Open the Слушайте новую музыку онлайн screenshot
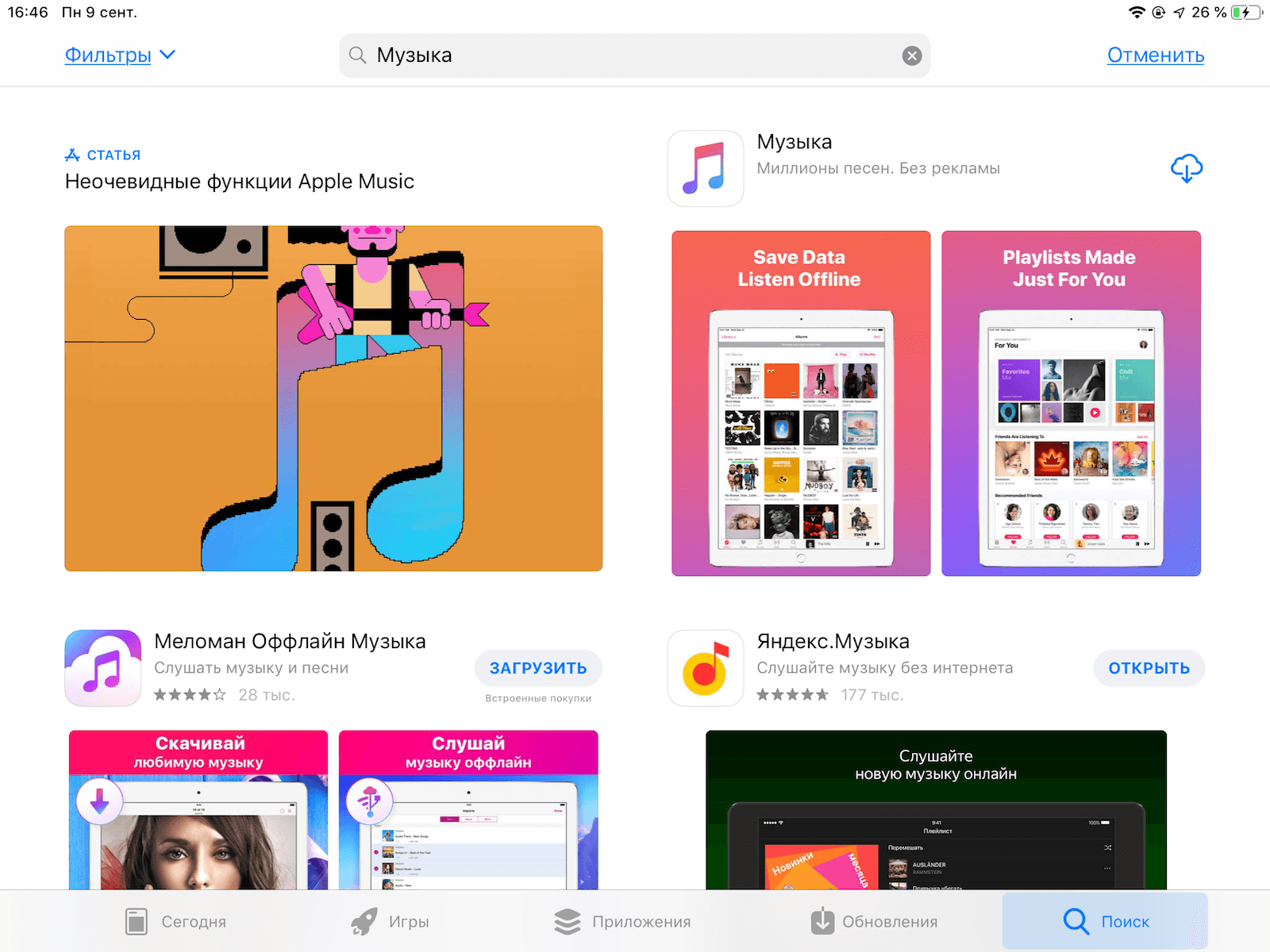The image size is (1270, 952). [x=936, y=810]
